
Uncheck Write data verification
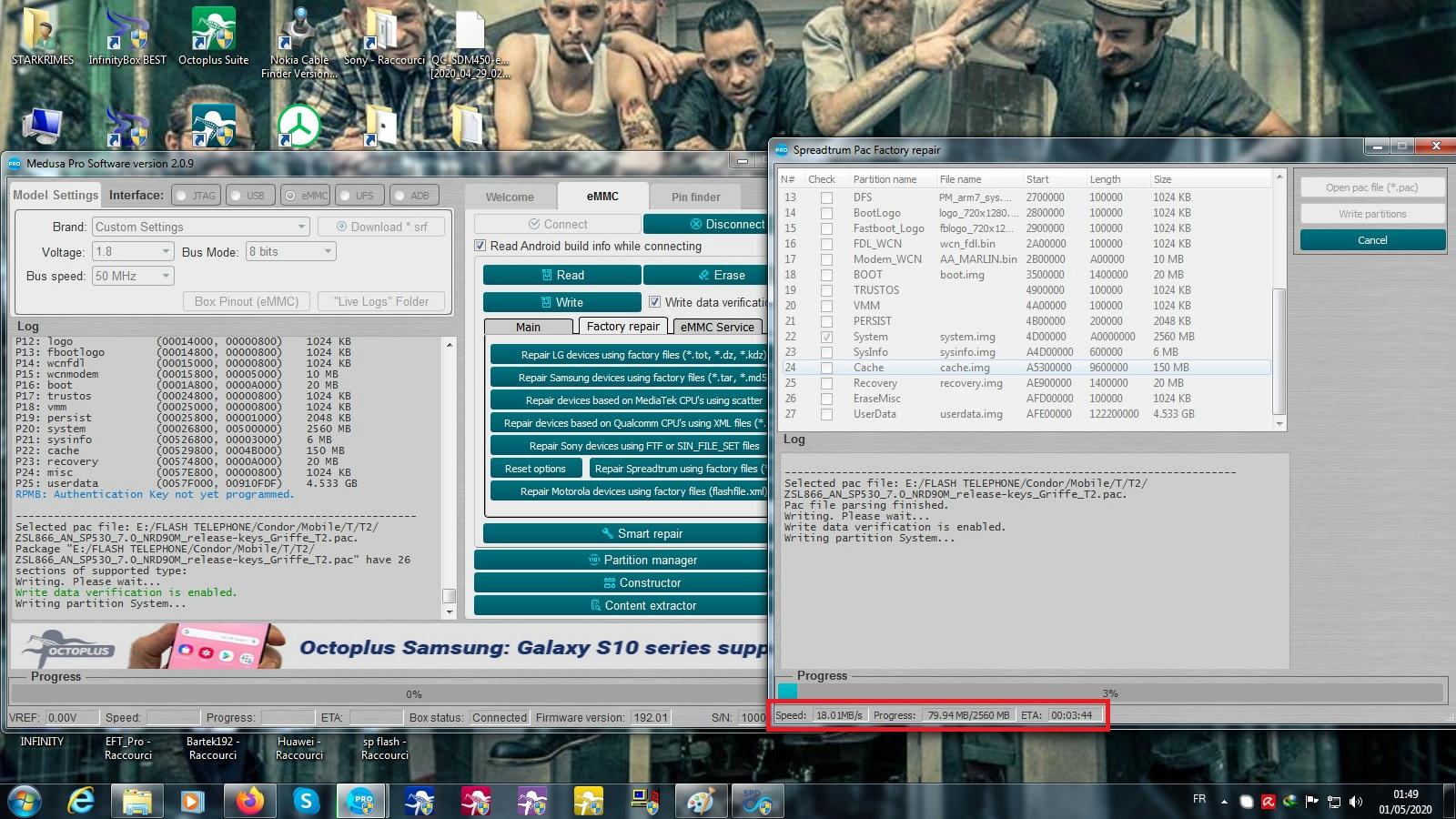[x=654, y=302]
